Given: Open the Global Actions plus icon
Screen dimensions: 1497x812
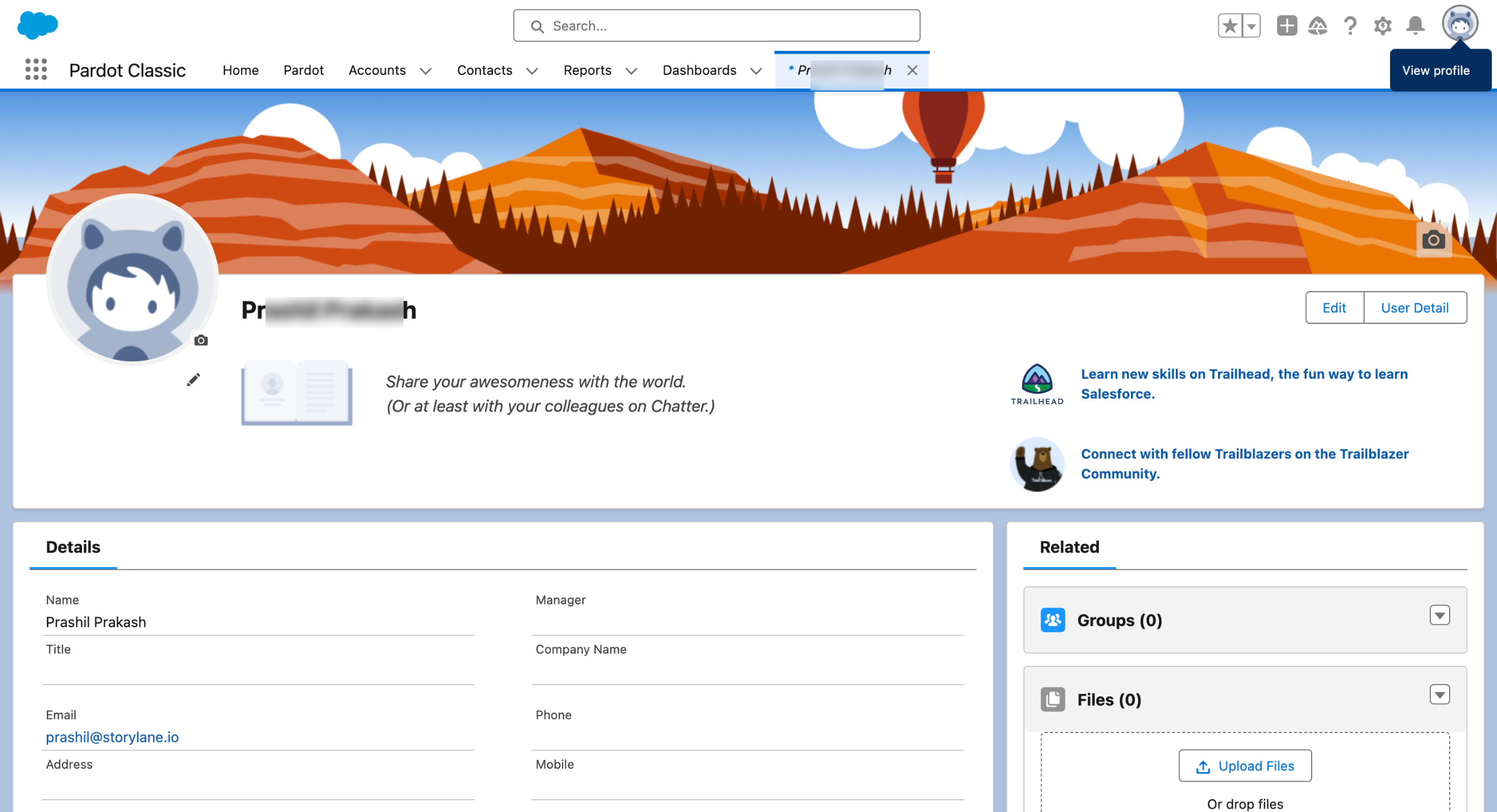Looking at the screenshot, I should coord(1286,26).
